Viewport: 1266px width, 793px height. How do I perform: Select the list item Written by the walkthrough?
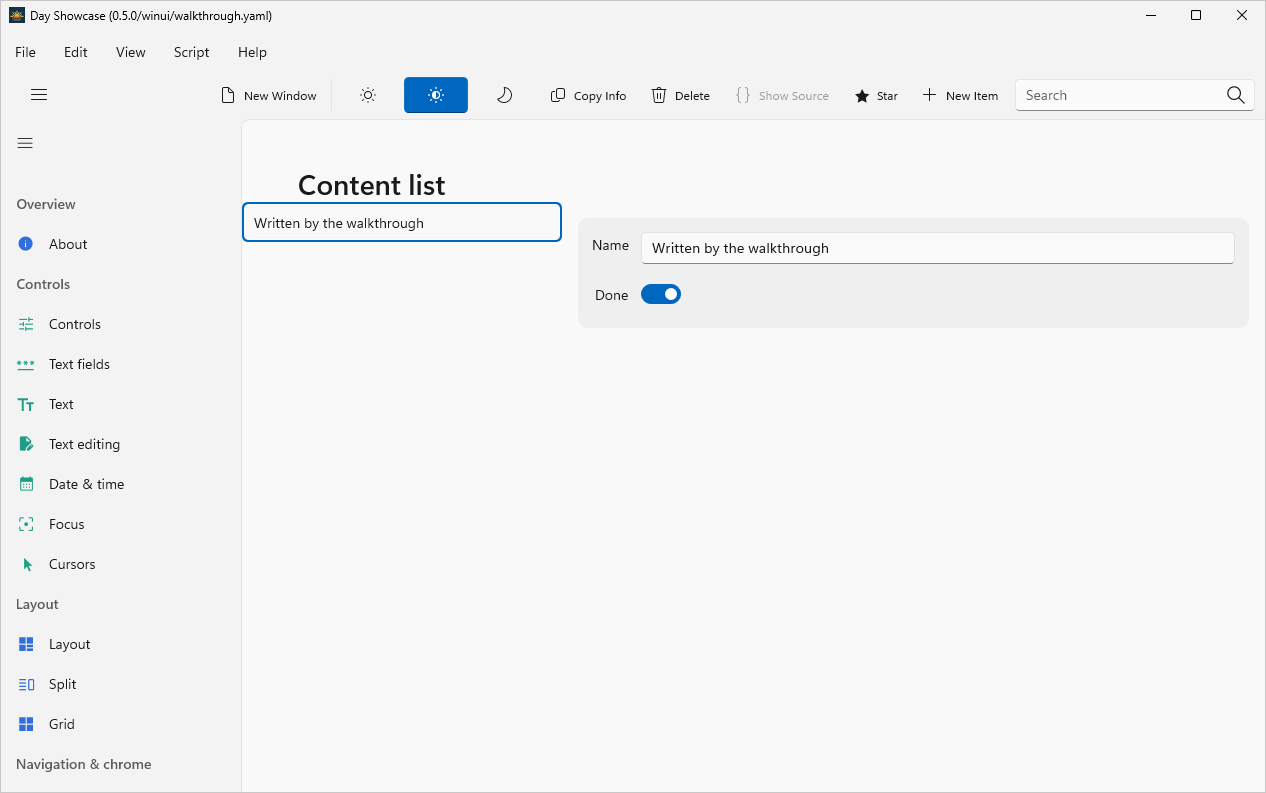[402, 222]
